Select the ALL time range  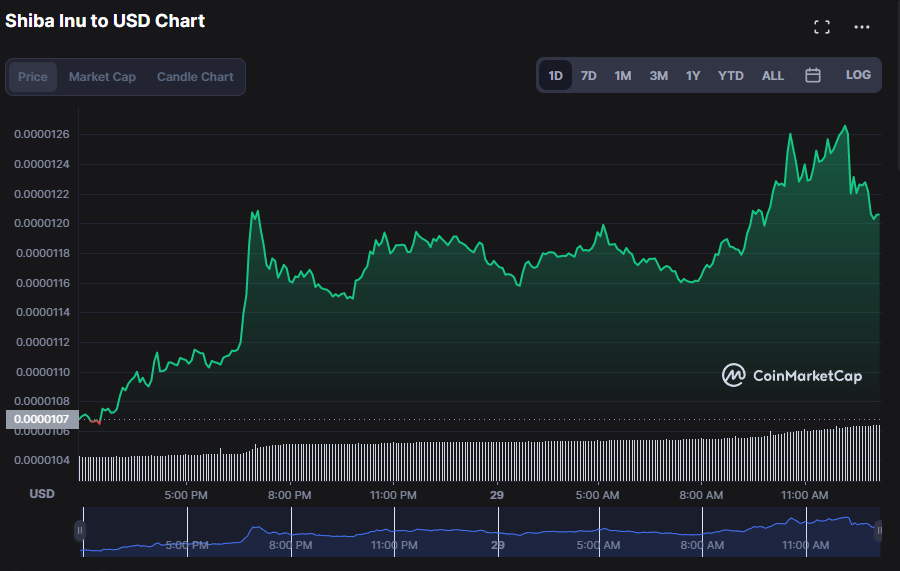click(773, 75)
